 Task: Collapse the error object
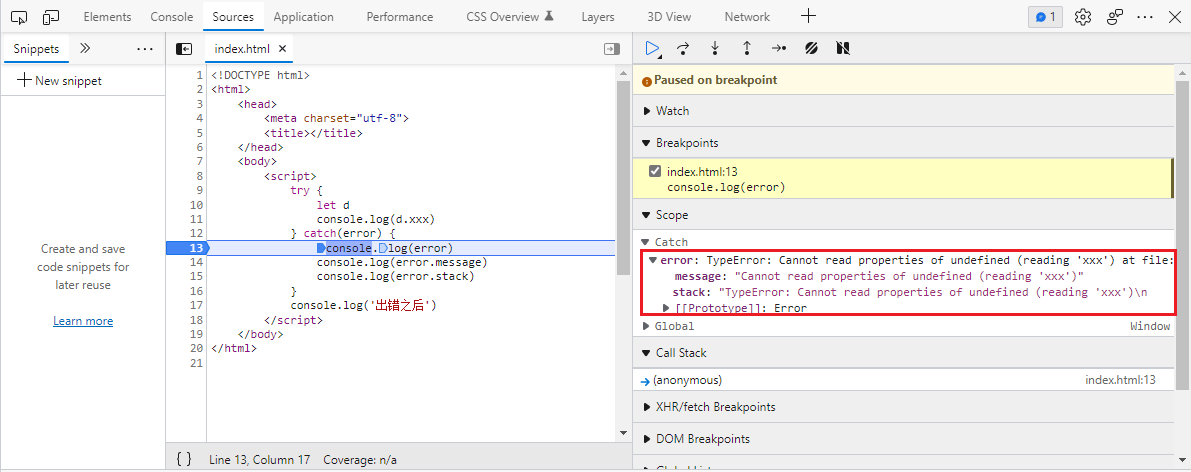tap(652, 260)
